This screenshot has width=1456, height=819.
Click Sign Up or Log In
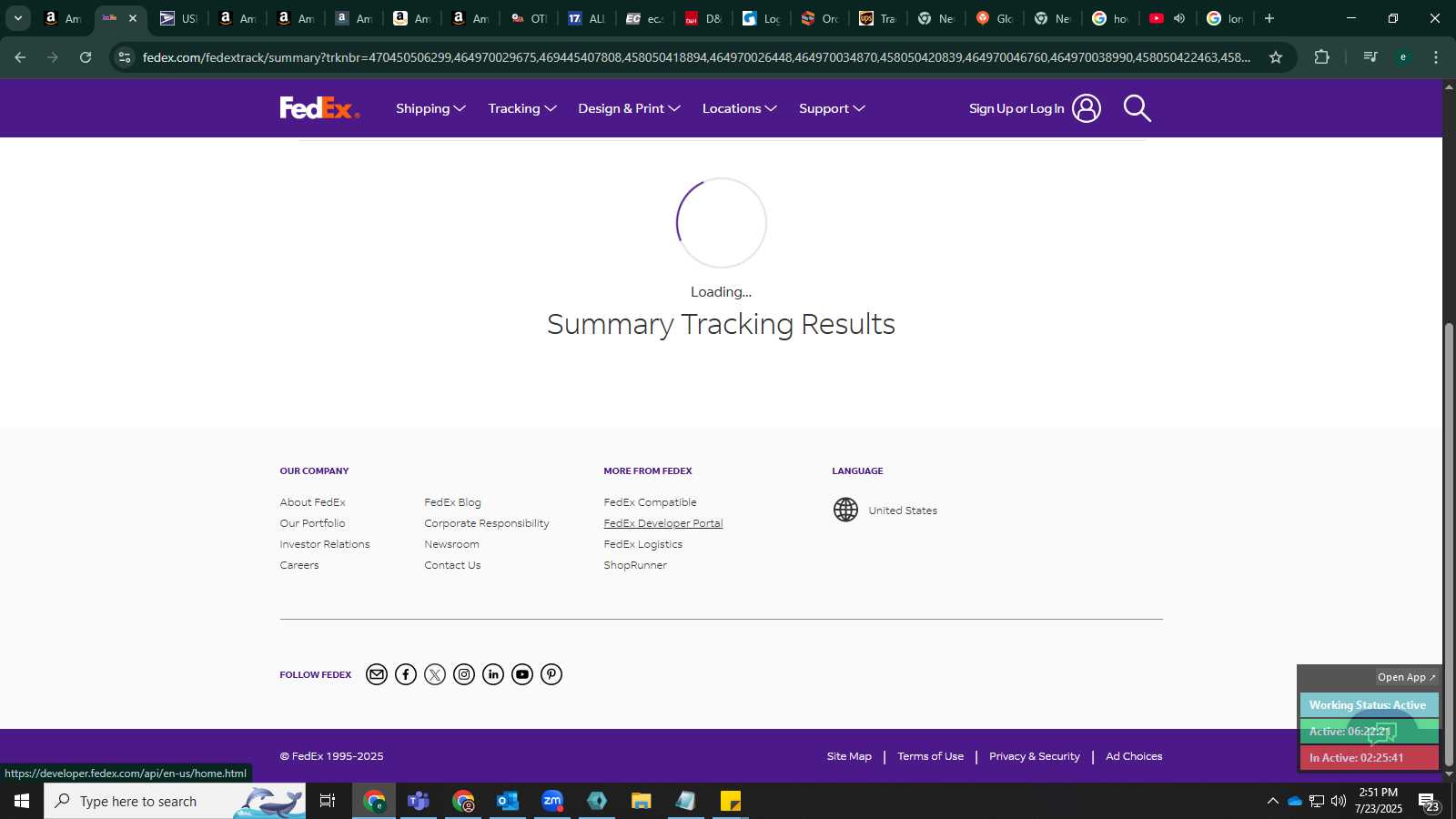pos(1035,108)
